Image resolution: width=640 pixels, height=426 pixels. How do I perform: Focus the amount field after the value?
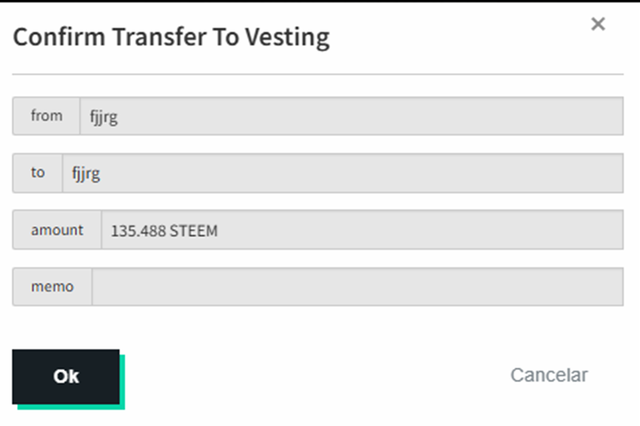[420, 230]
